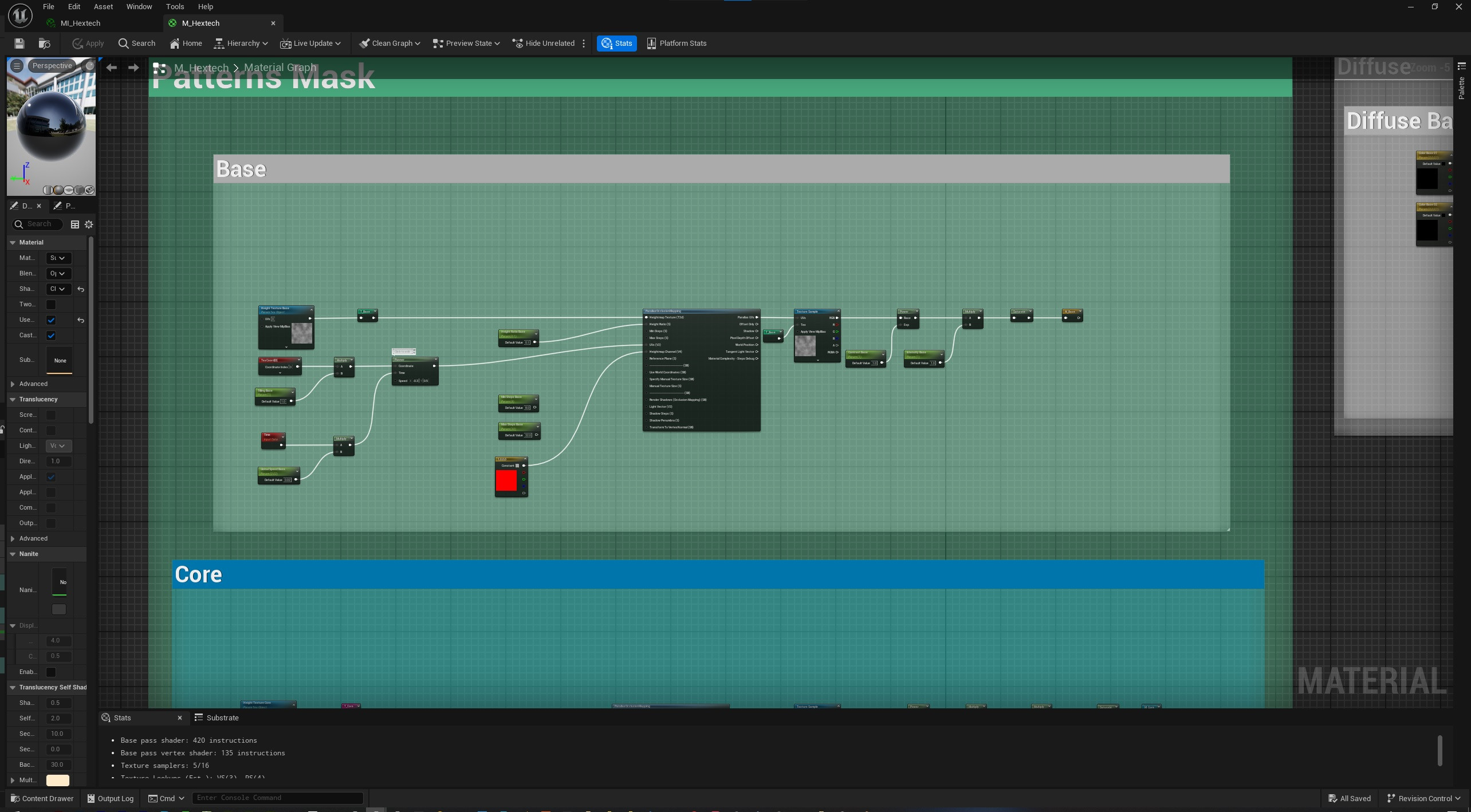Select the custom mesh preview icon
Screen dimensions: 1471x812
coord(89,190)
